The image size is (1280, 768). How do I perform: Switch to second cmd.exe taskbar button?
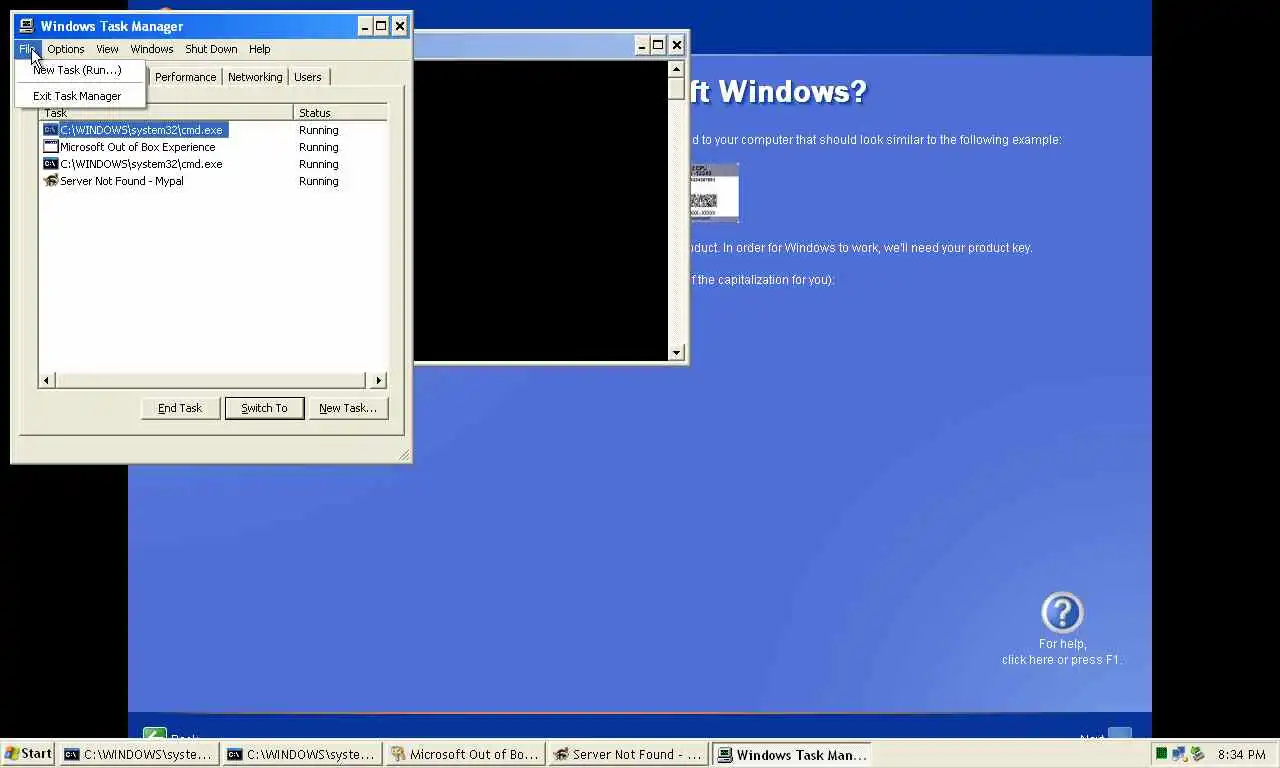pyautogui.click(x=302, y=755)
